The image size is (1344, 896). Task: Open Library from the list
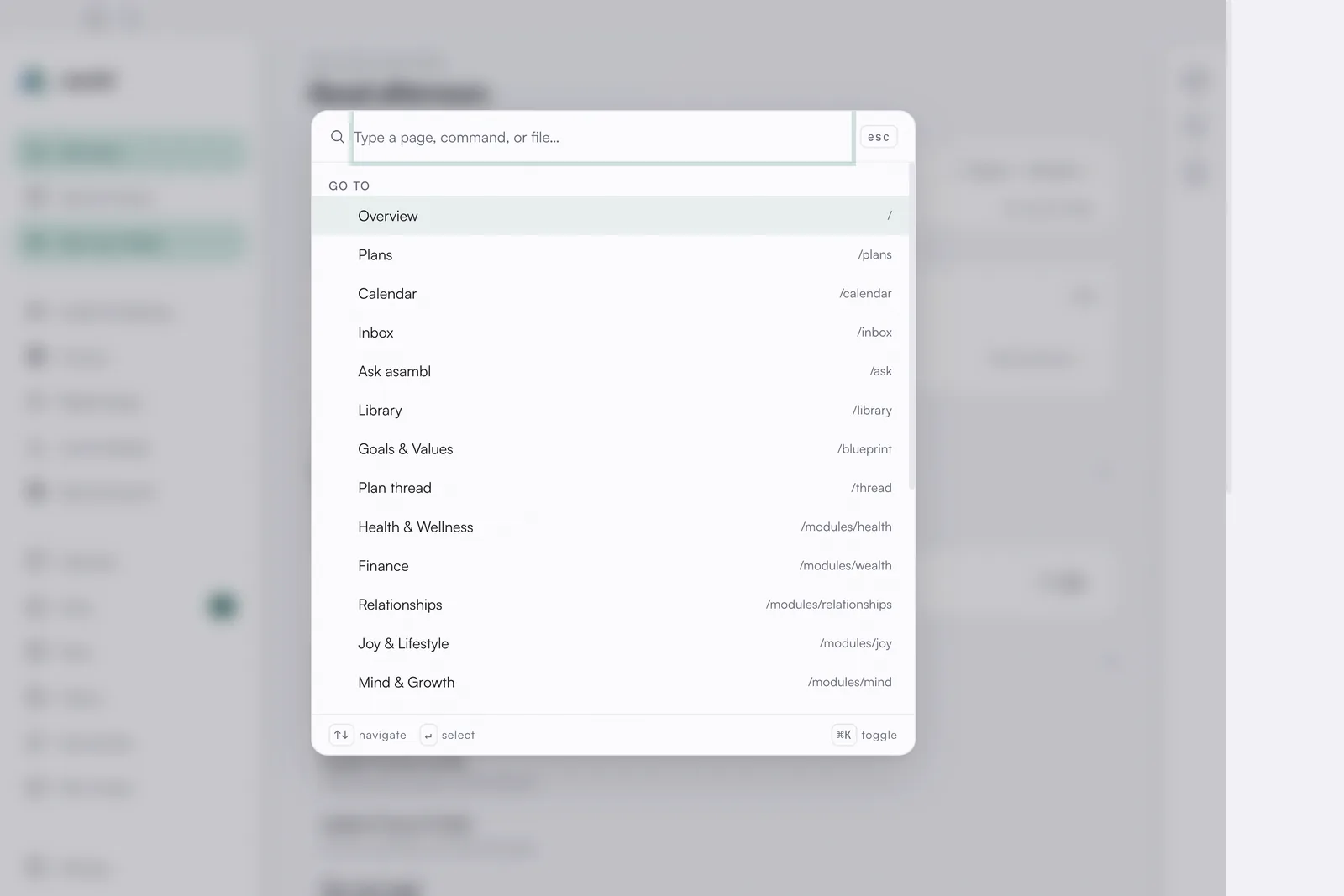[610, 411]
